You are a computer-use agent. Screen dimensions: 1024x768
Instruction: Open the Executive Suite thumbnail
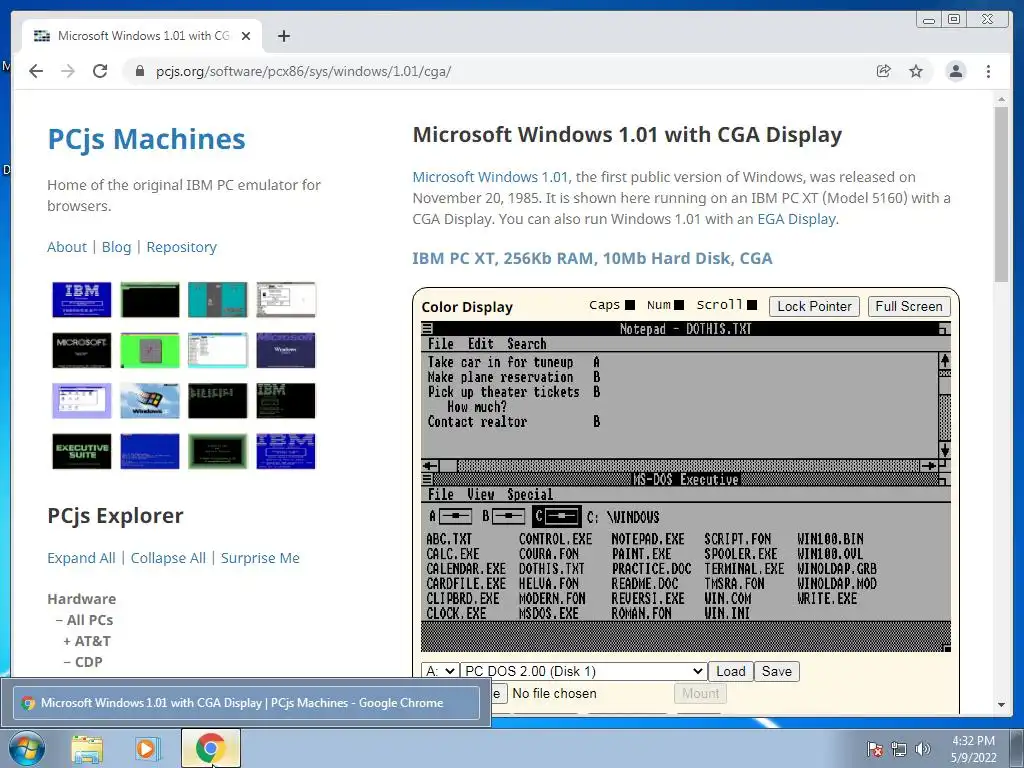click(x=82, y=451)
